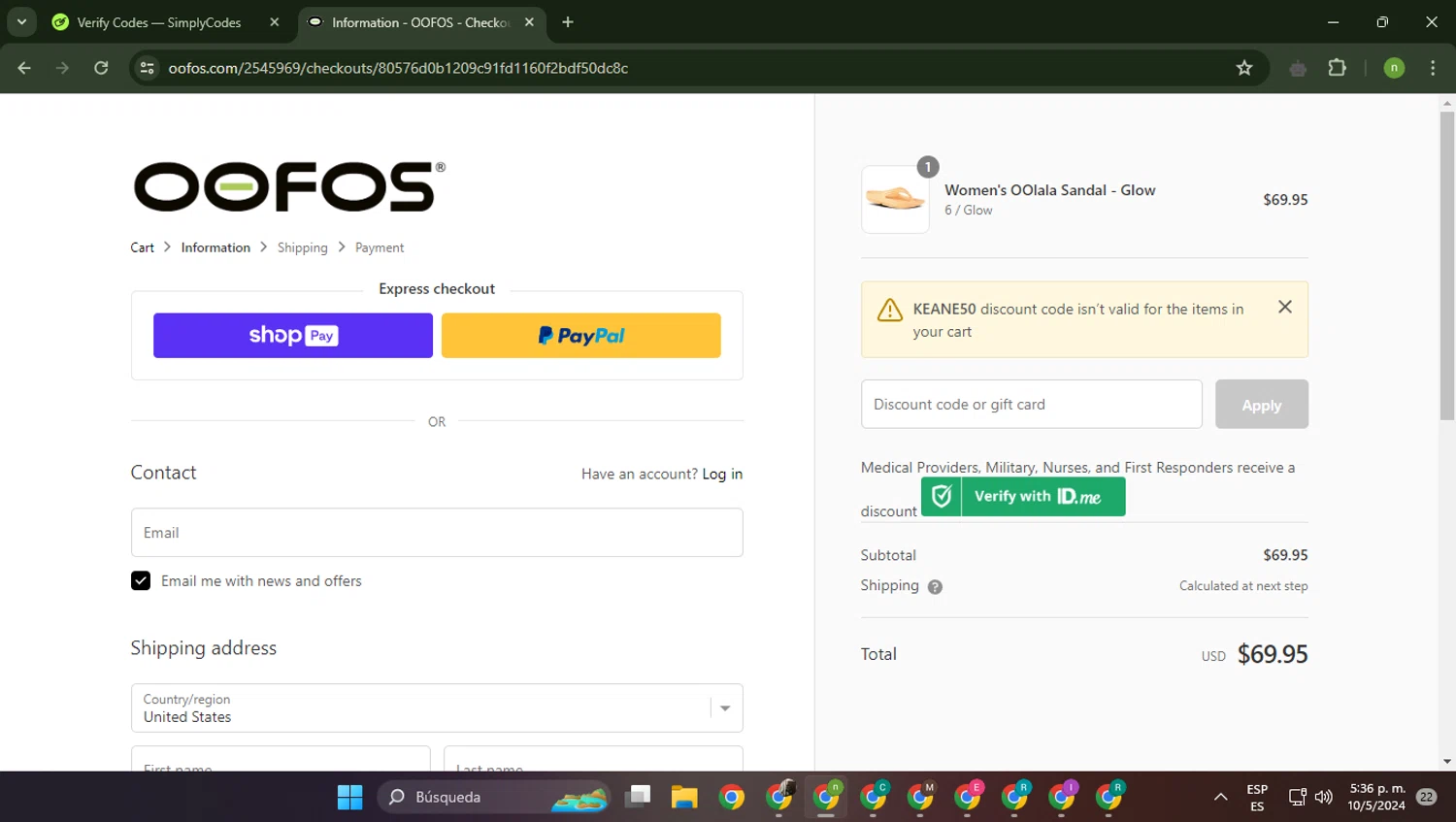Screen dimensions: 1456x822
Task: Show hidden system tray icons
Action: (1220, 797)
